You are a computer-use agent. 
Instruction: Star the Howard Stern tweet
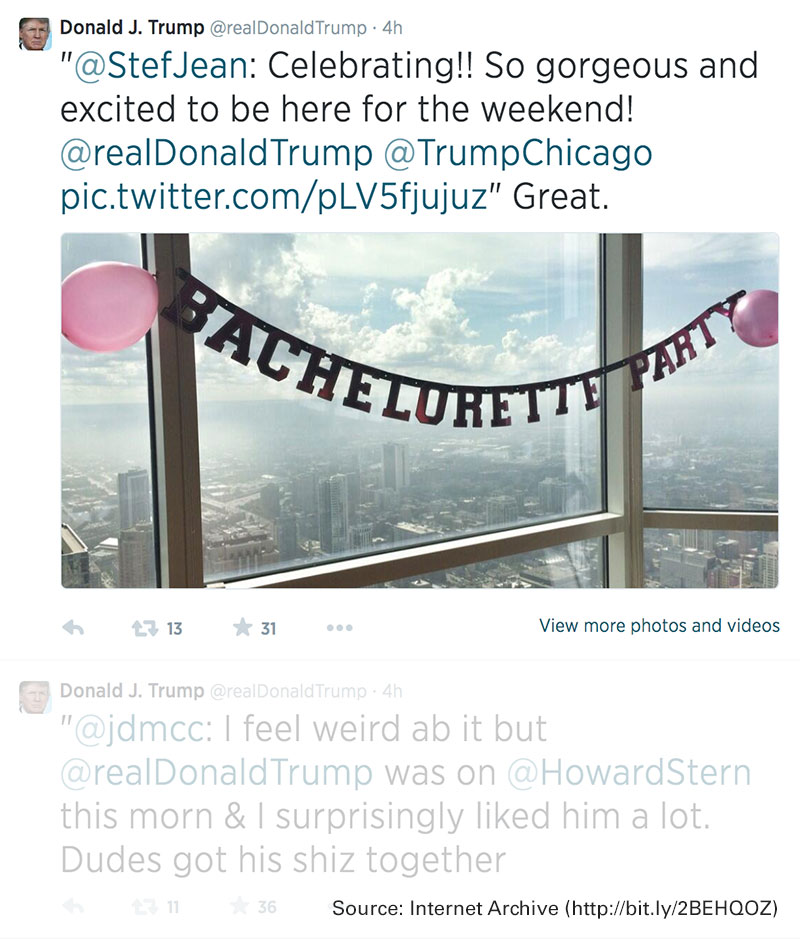click(240, 907)
